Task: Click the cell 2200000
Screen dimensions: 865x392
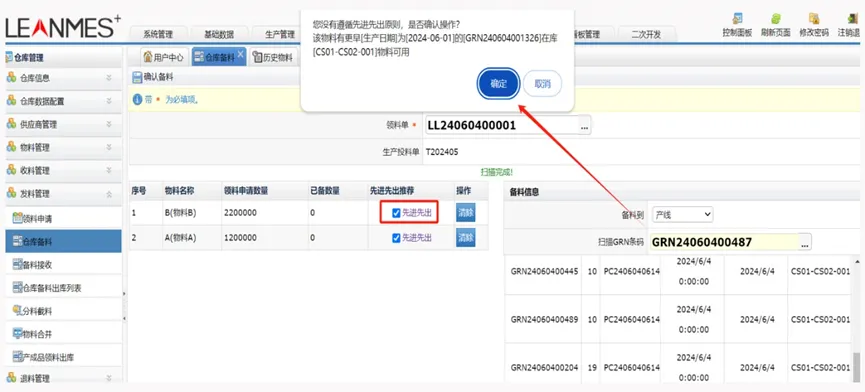Action: coord(240,213)
